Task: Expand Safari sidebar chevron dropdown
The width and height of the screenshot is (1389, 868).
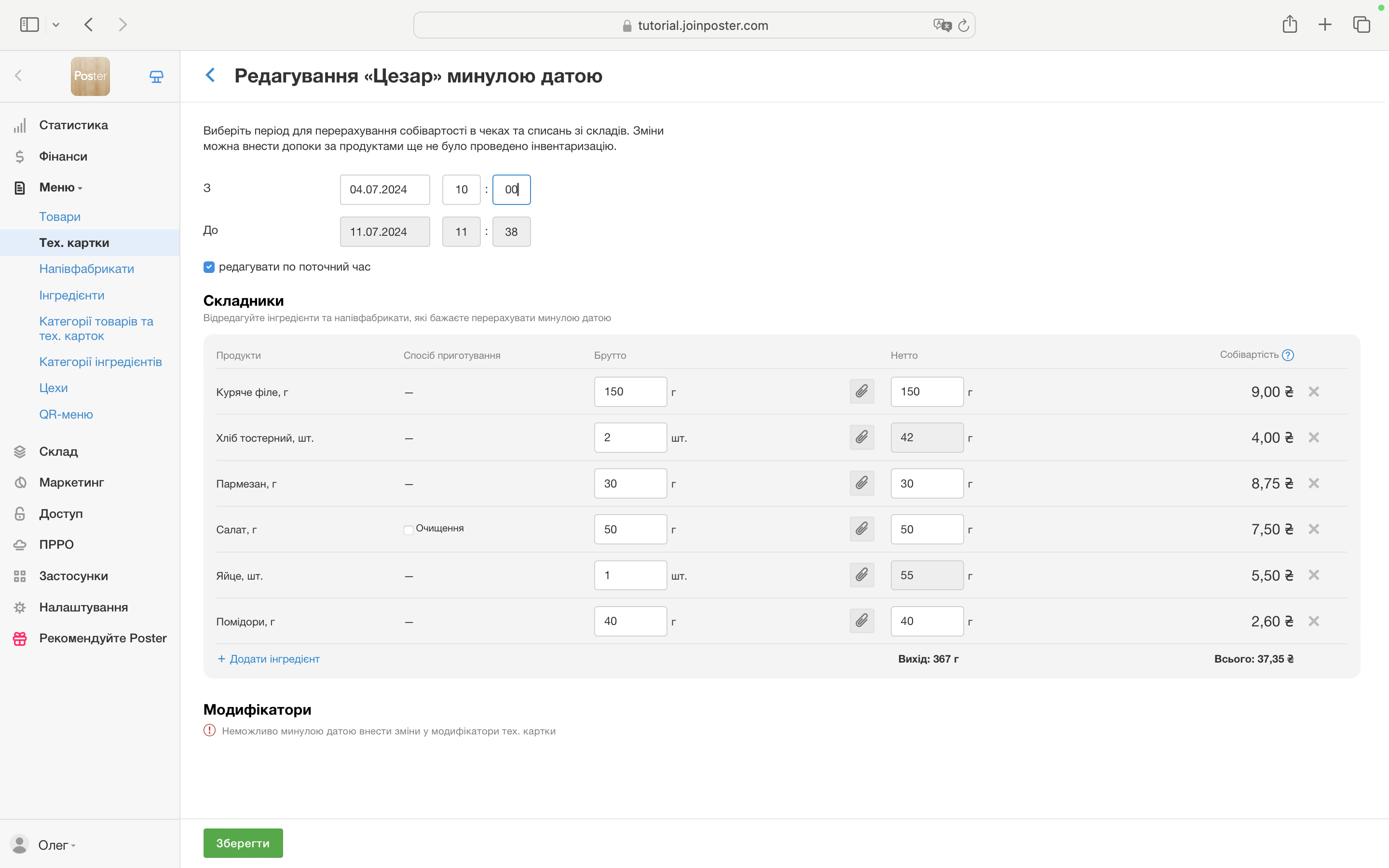Action: click(x=55, y=25)
